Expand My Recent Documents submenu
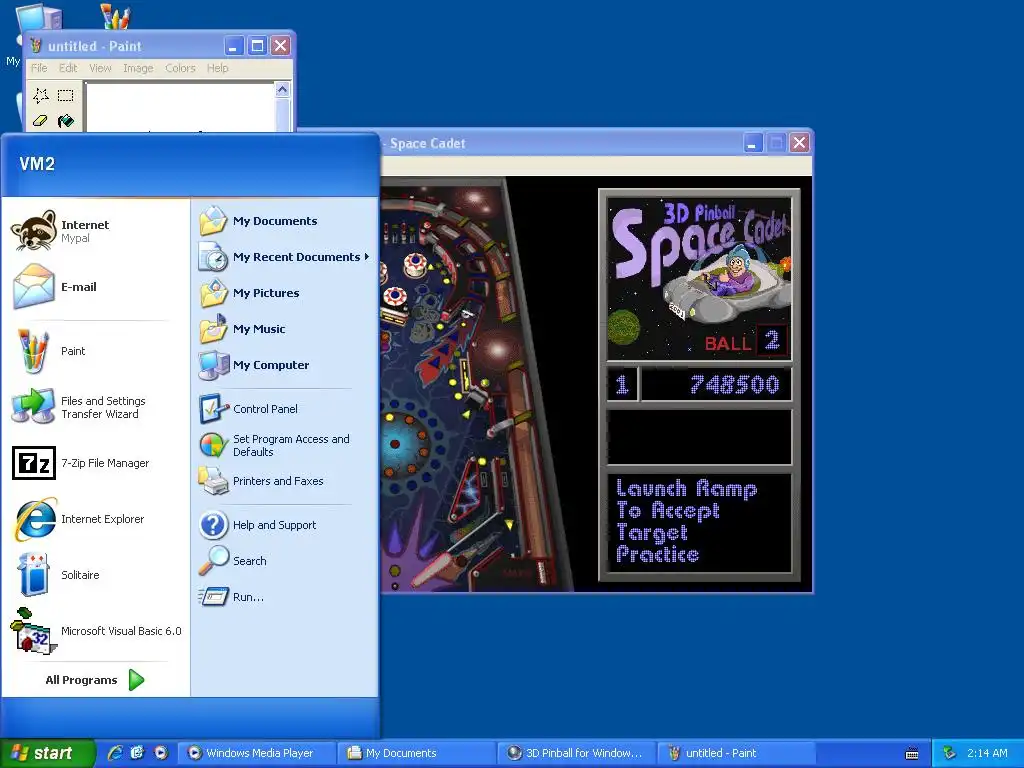The image size is (1024, 768). pos(285,257)
